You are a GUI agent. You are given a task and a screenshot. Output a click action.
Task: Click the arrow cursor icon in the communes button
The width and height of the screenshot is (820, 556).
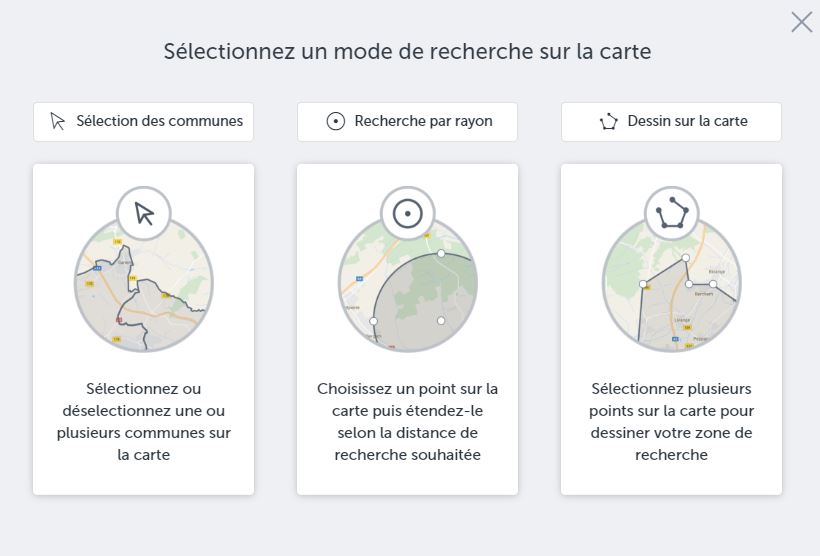[58, 121]
